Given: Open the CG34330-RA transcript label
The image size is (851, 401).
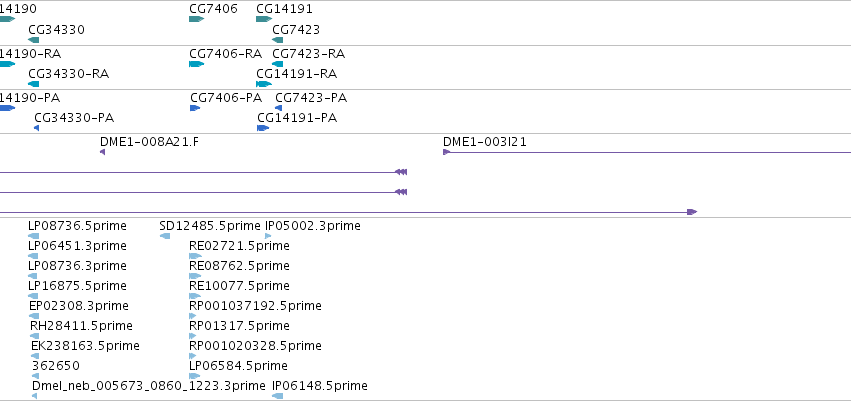Looking at the screenshot, I should (x=68, y=74).
